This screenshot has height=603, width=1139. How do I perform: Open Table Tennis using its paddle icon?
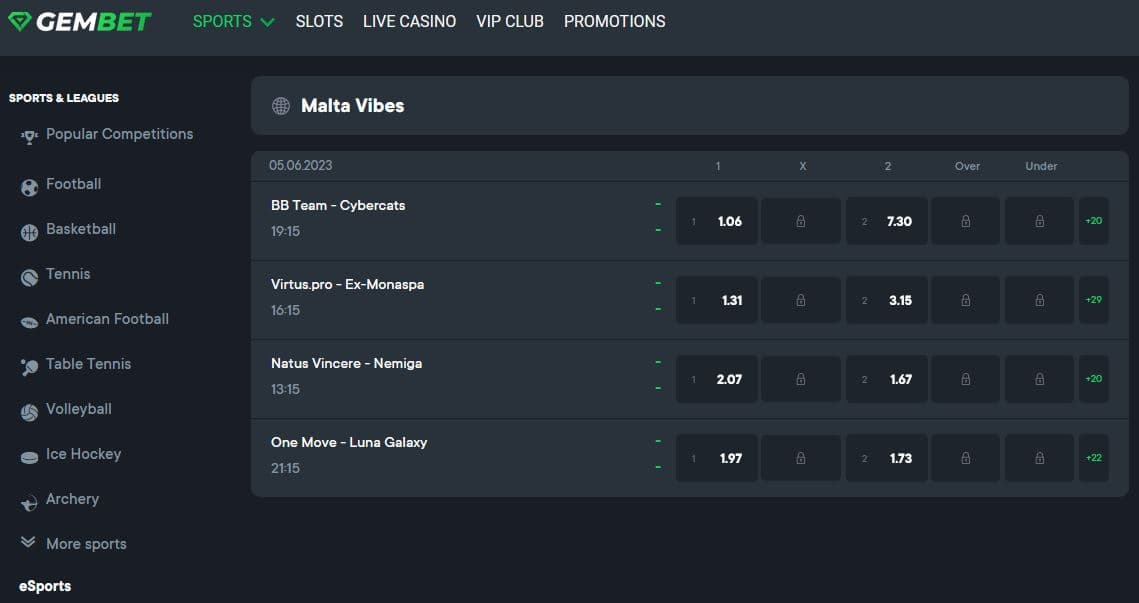tap(29, 364)
